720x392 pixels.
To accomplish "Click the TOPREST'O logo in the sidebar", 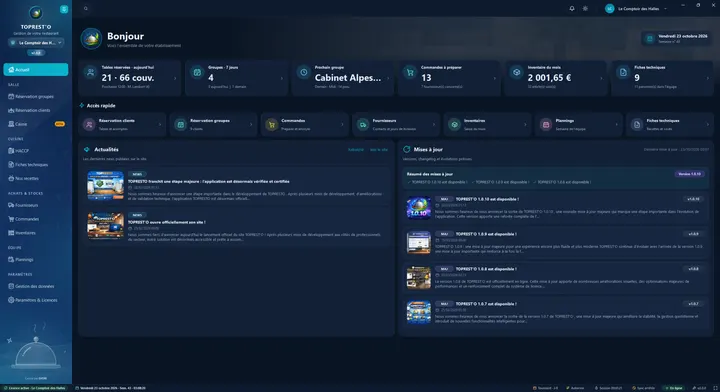I will pos(35,13).
